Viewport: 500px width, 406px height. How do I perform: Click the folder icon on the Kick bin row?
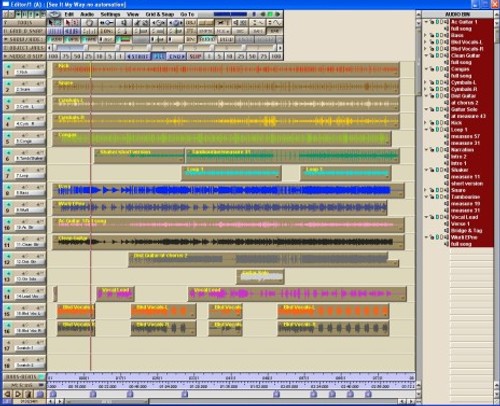coord(432,123)
